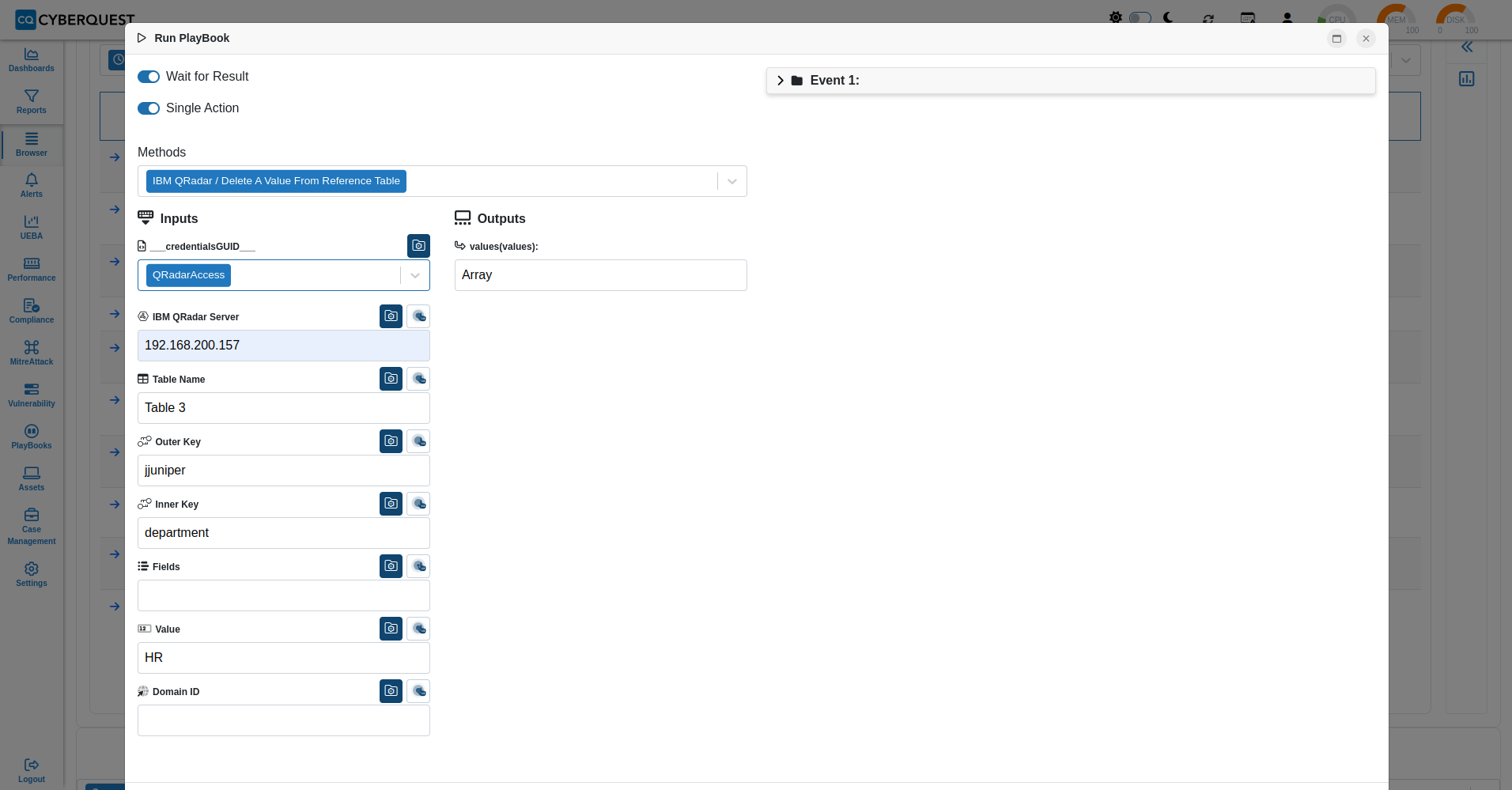Go to PlayBooks in sidebar
Viewport: 1512px width, 790px height.
pyautogui.click(x=32, y=437)
